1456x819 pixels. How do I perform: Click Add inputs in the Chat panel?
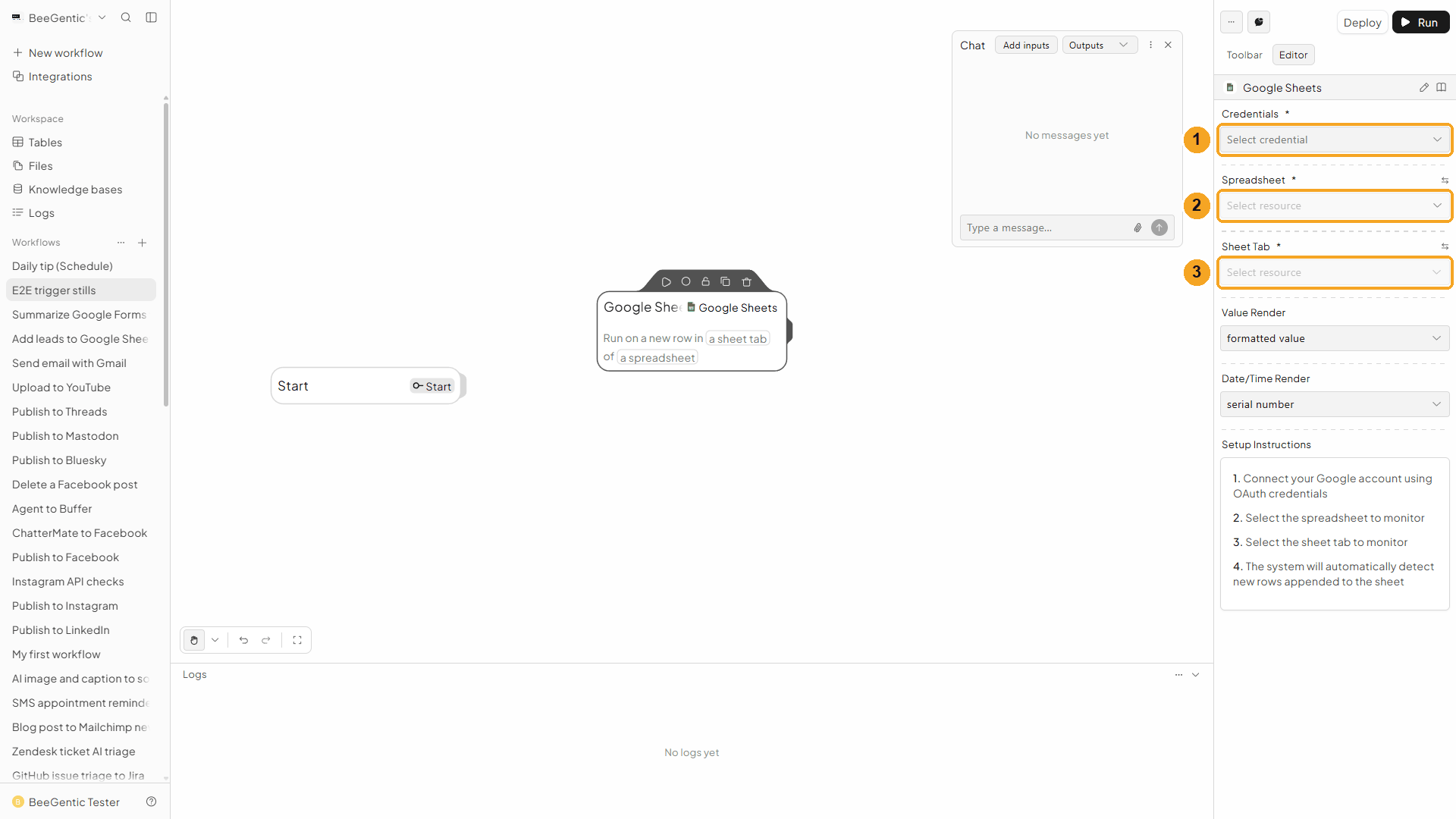1025,45
